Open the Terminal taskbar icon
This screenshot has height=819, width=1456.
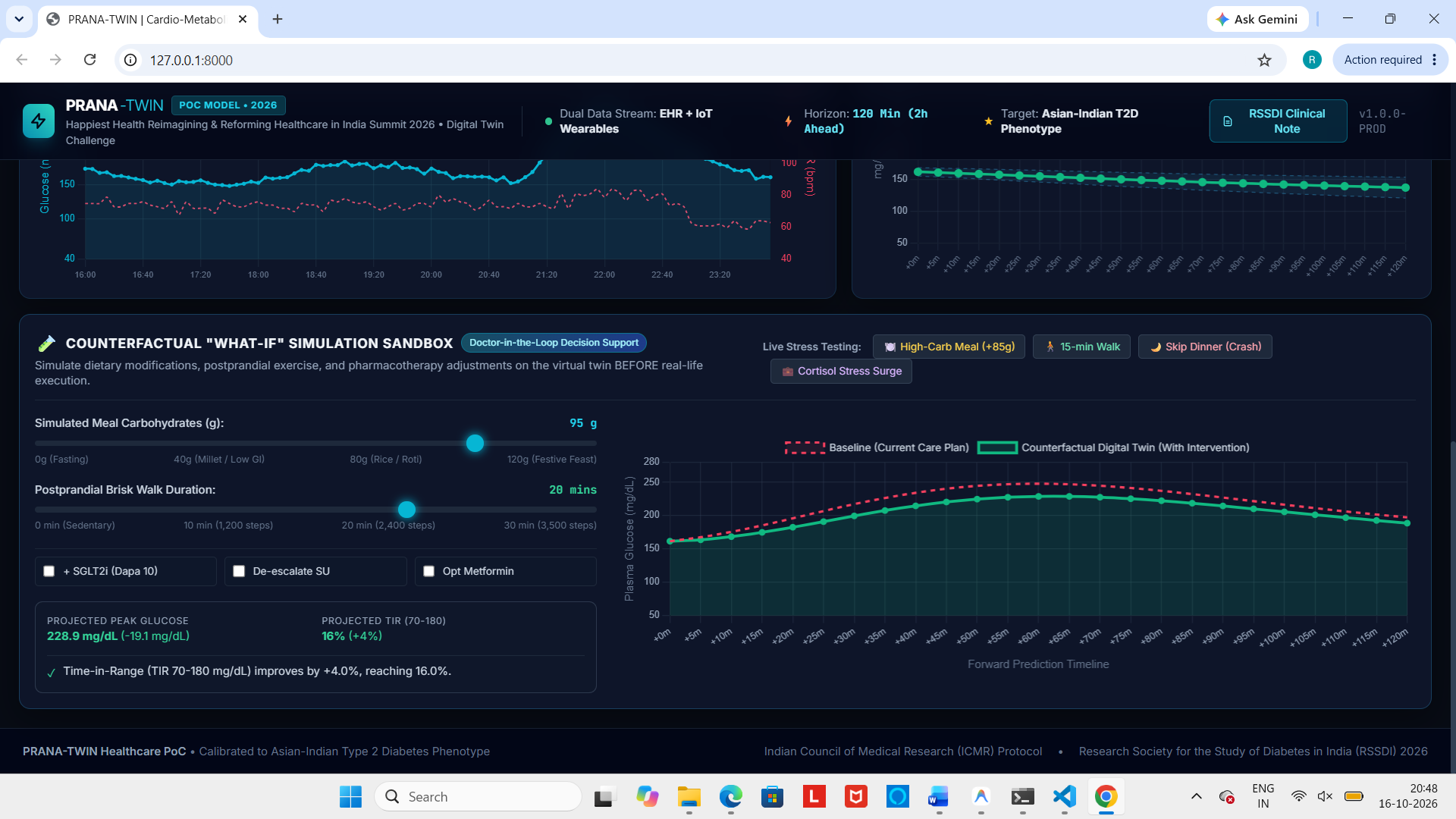pos(1022,796)
